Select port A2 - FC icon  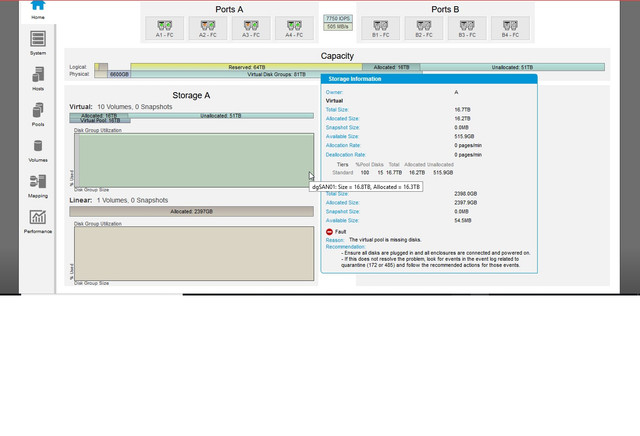tap(208, 26)
